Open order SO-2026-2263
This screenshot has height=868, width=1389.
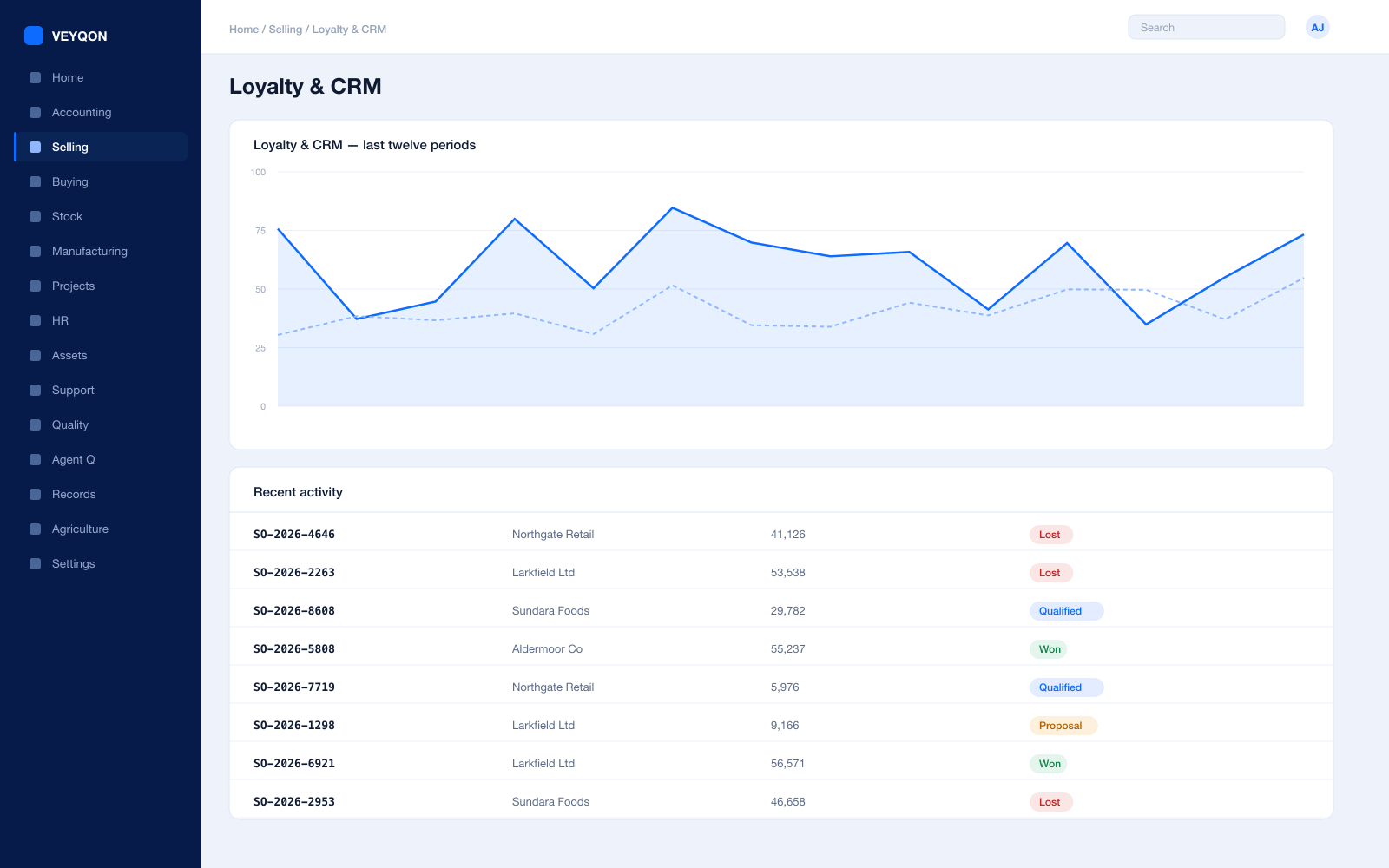[x=294, y=573]
